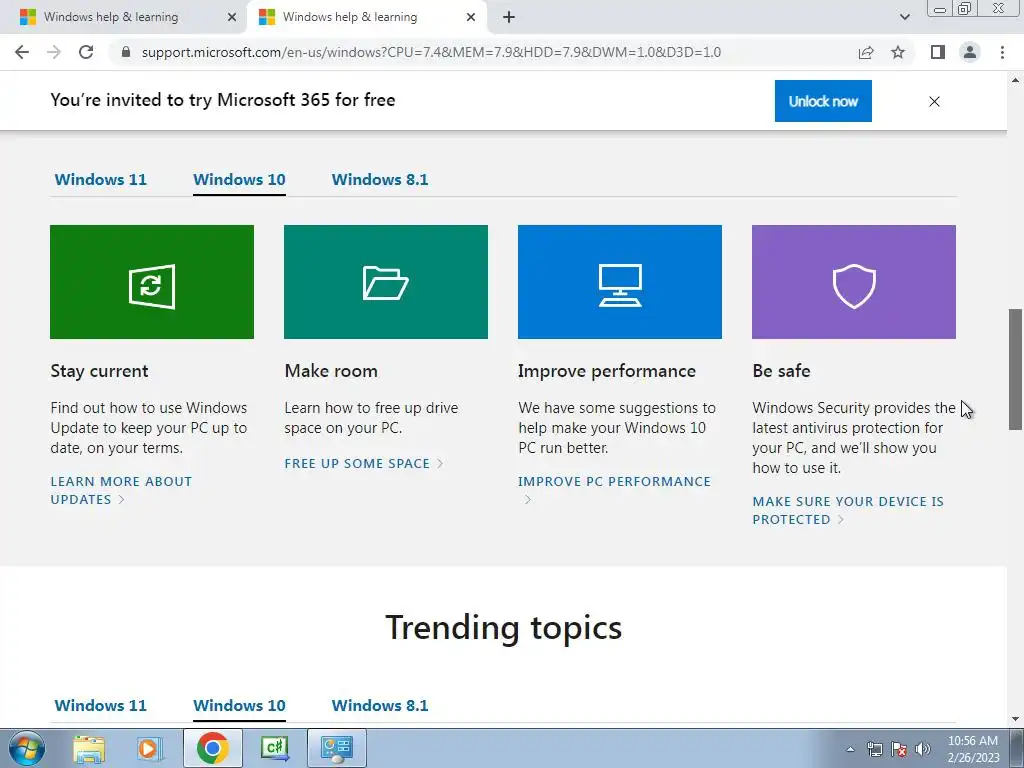Close the first Windows help & learning tab
Viewport: 1024px width, 768px height.
click(232, 18)
